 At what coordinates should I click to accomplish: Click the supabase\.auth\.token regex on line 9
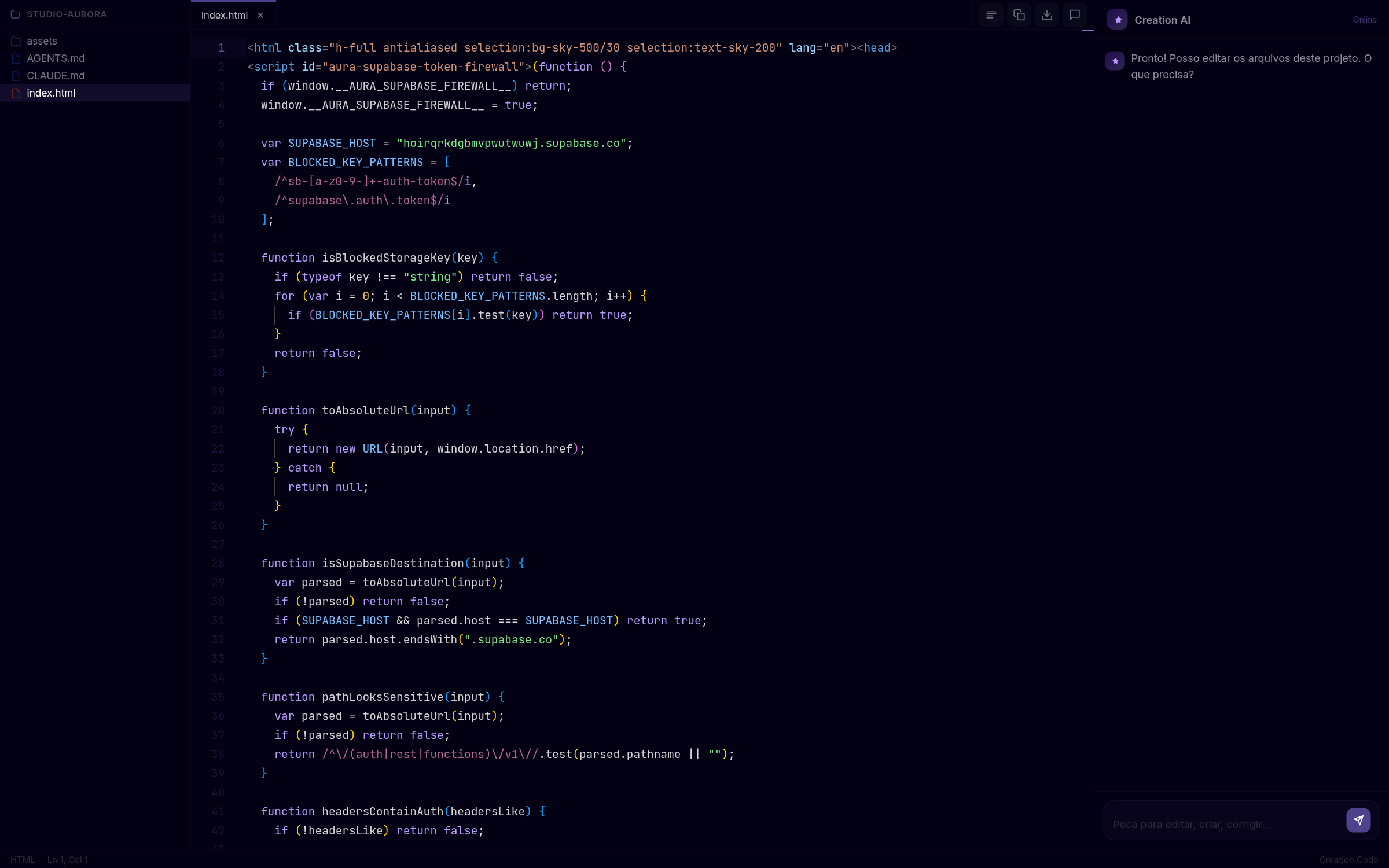(362, 201)
